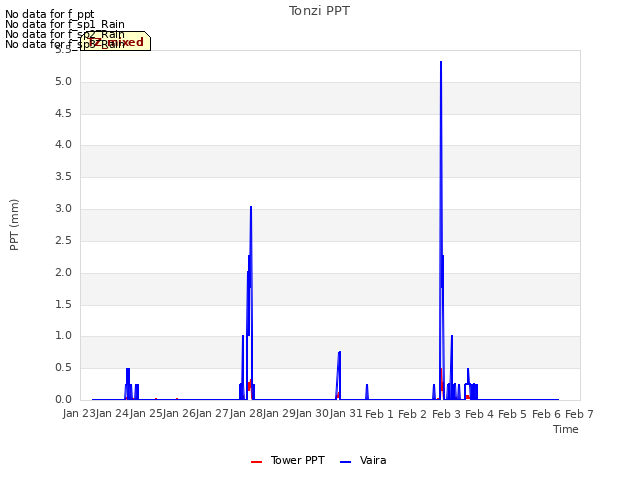
Task: Click the Feb 7 x-axis tick label
Action: 579,414
